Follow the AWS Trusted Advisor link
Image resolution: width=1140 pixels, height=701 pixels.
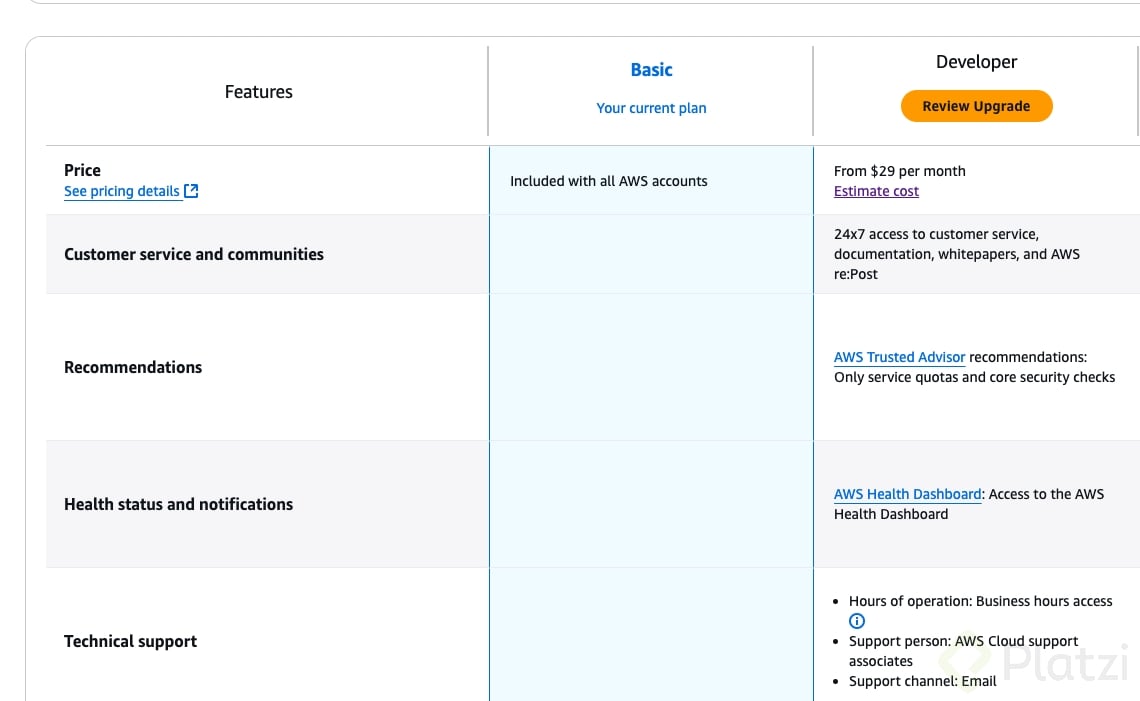pos(899,357)
